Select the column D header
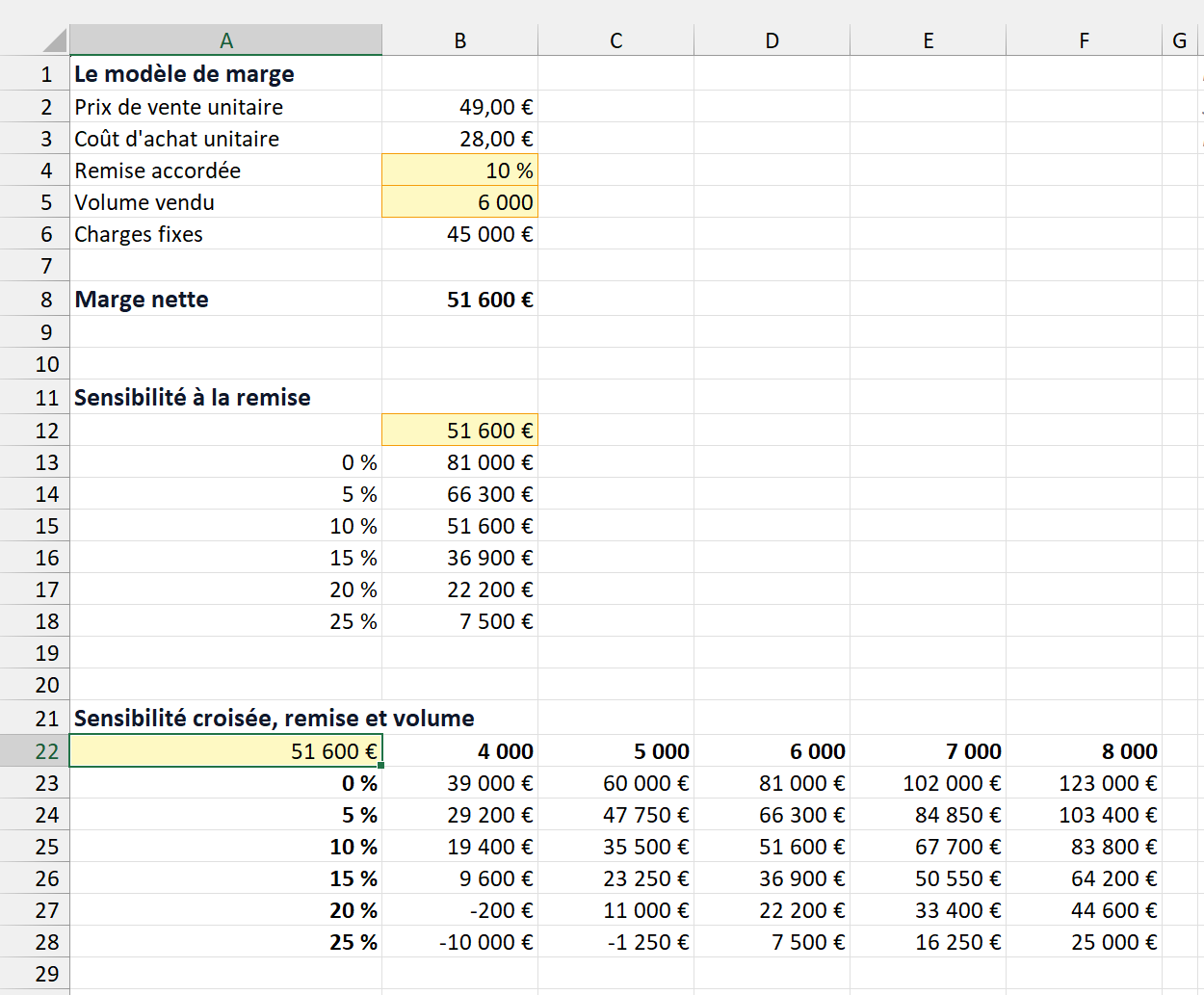 point(772,40)
